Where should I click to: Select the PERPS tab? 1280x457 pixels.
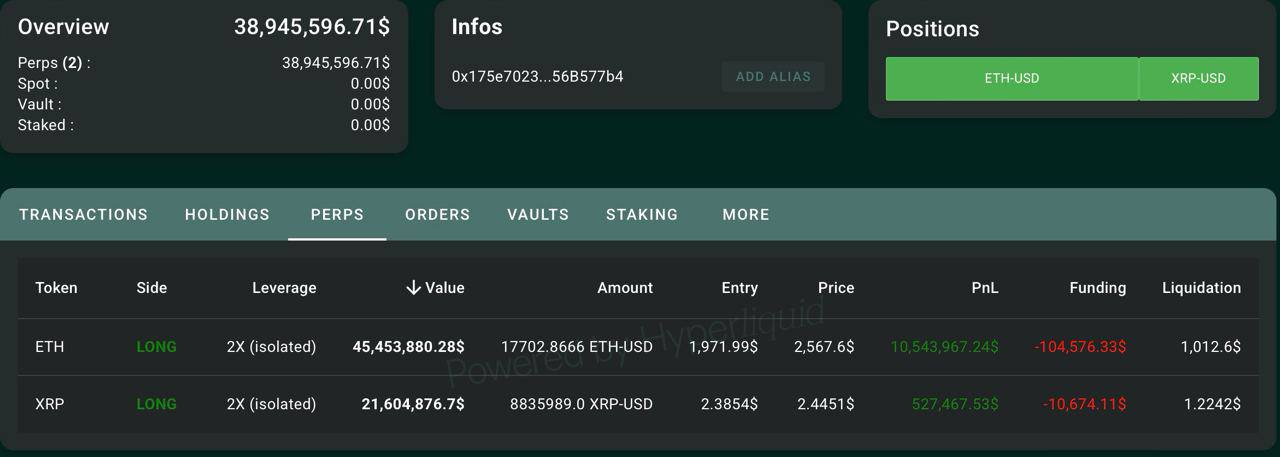click(x=337, y=214)
